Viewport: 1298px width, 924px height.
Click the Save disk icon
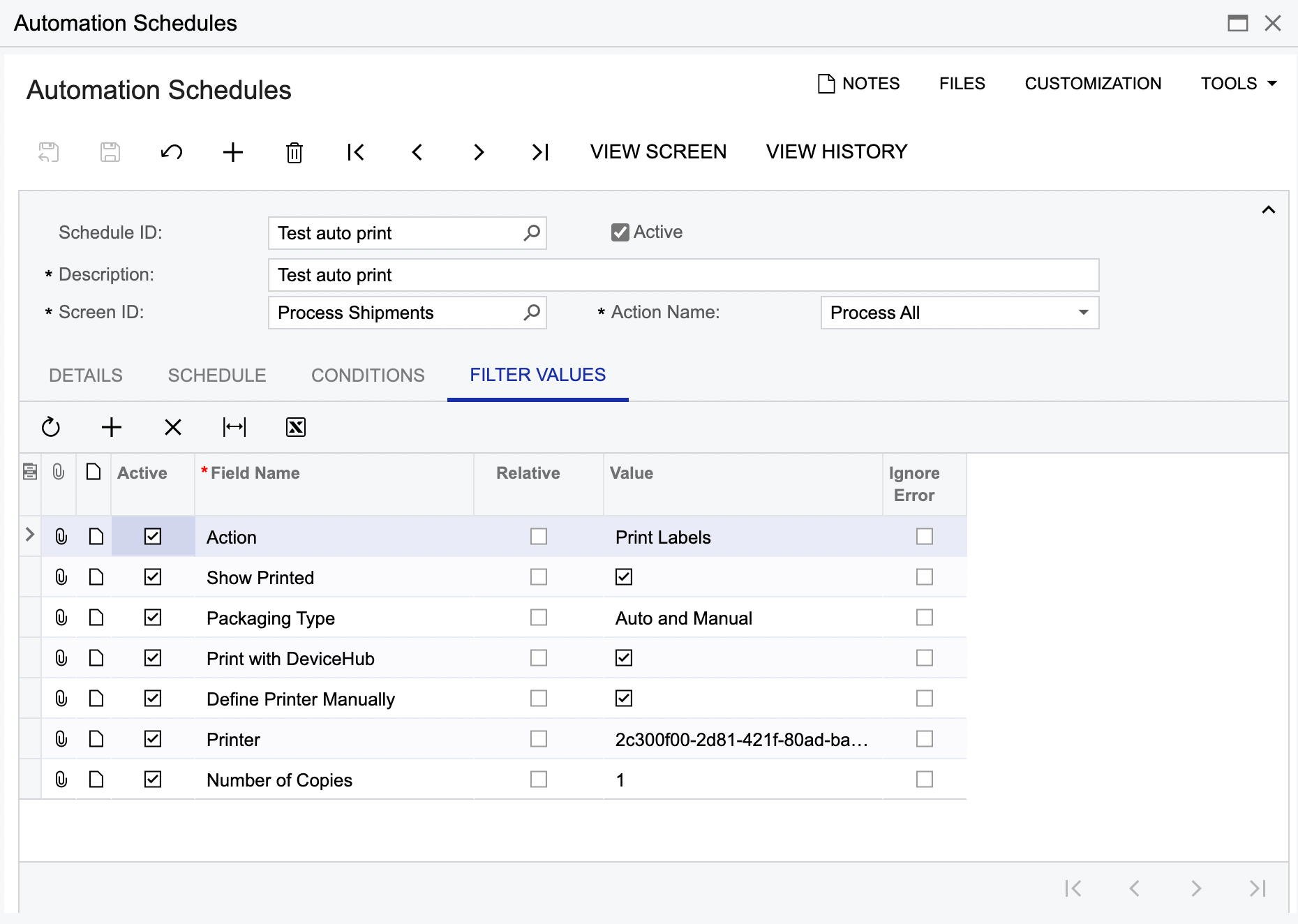tap(110, 152)
